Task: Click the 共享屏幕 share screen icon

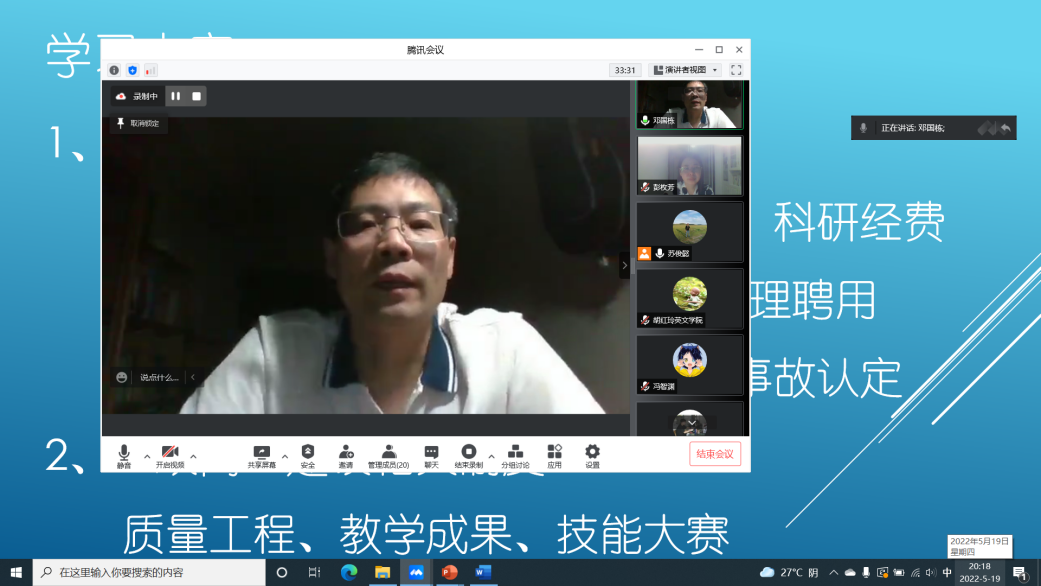Action: (261, 455)
